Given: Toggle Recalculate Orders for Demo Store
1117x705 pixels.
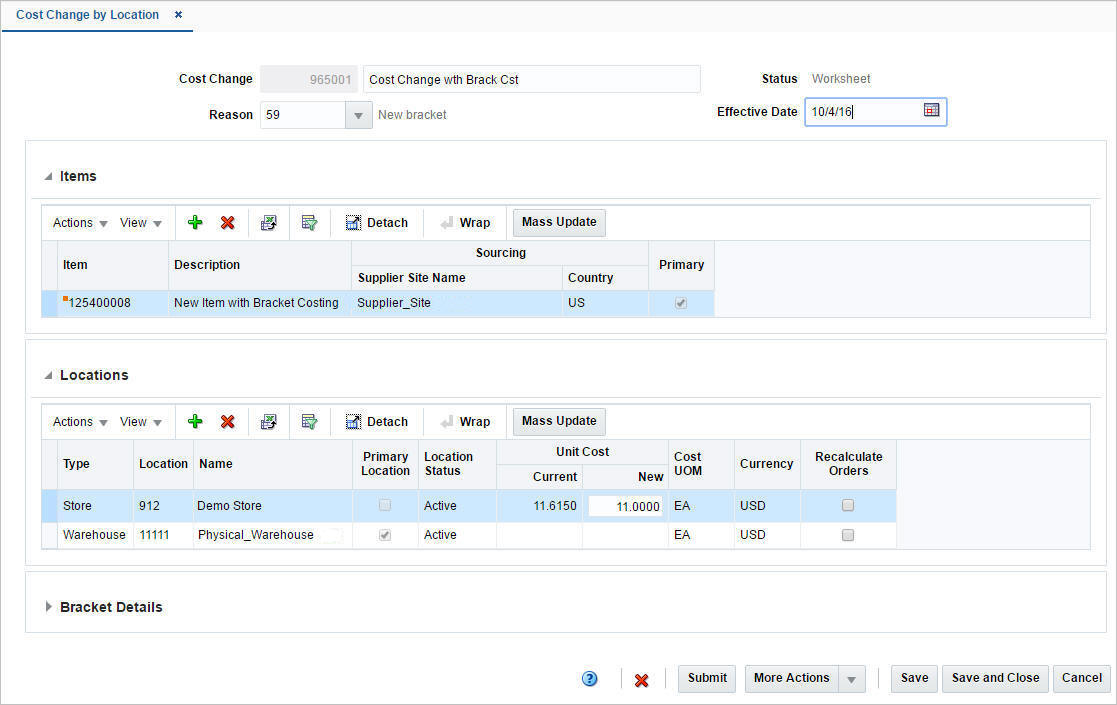Looking at the screenshot, I should tap(848, 505).
